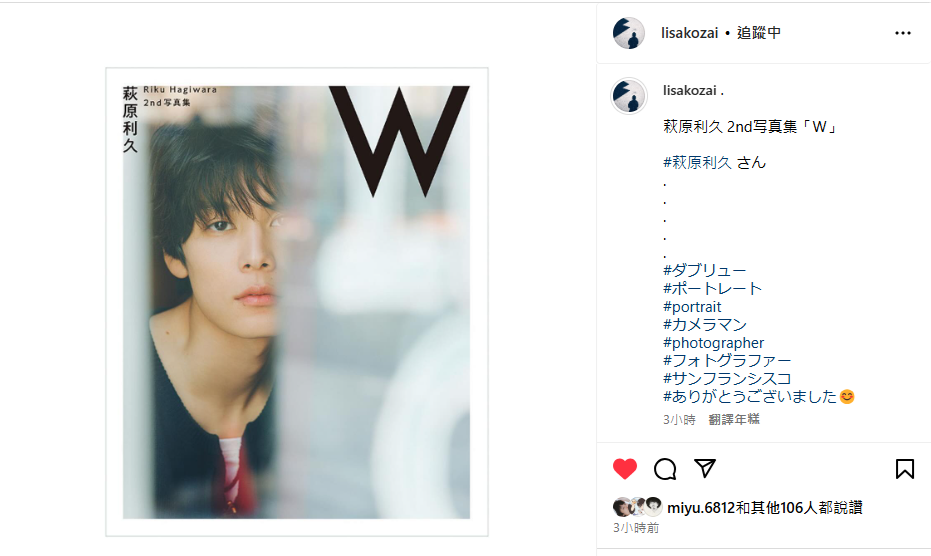Open the three-dot more options menu
Screen dimensions: 931x556
pos(902,33)
